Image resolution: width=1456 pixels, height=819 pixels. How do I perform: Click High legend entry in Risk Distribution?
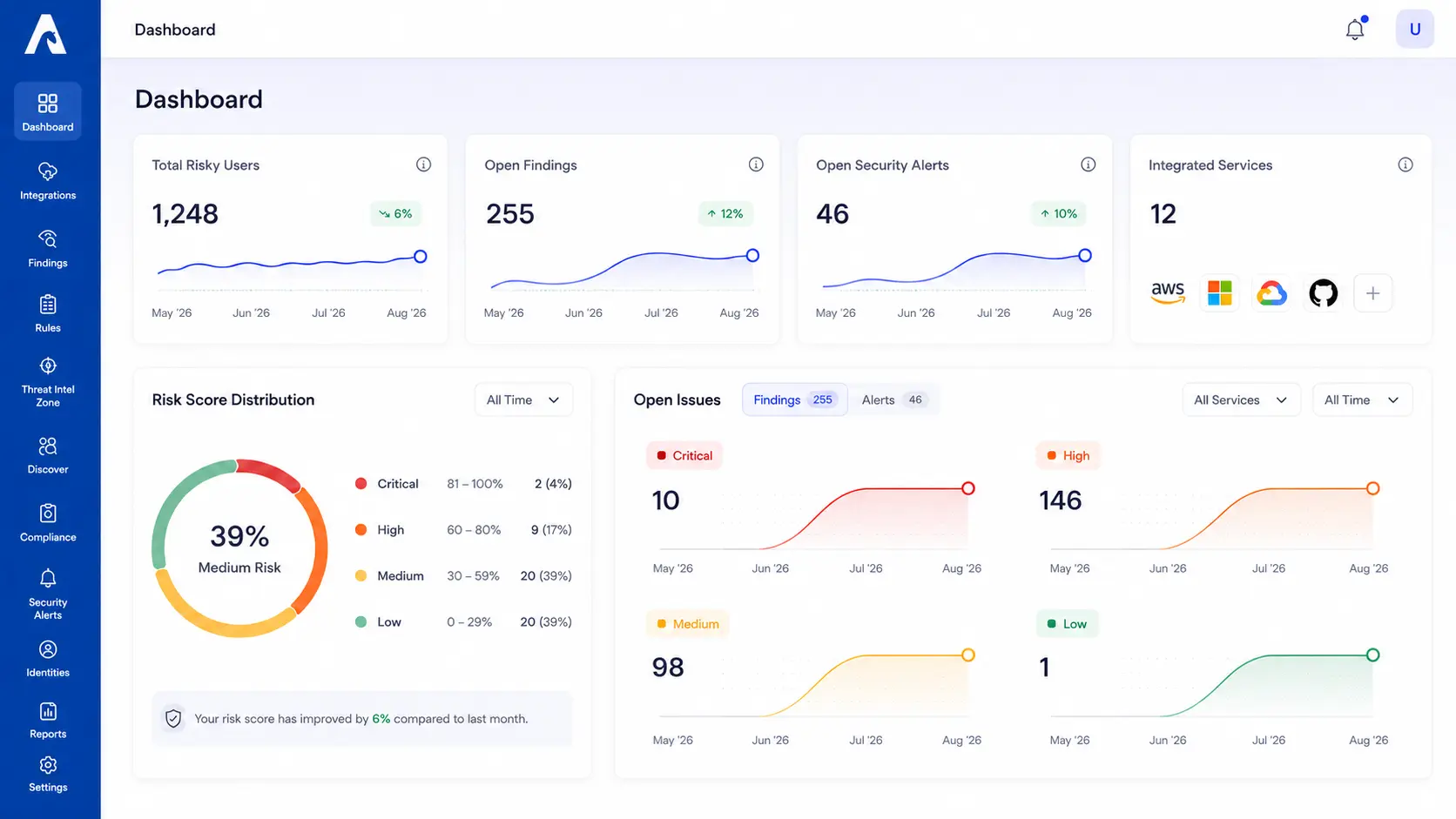tap(463, 530)
